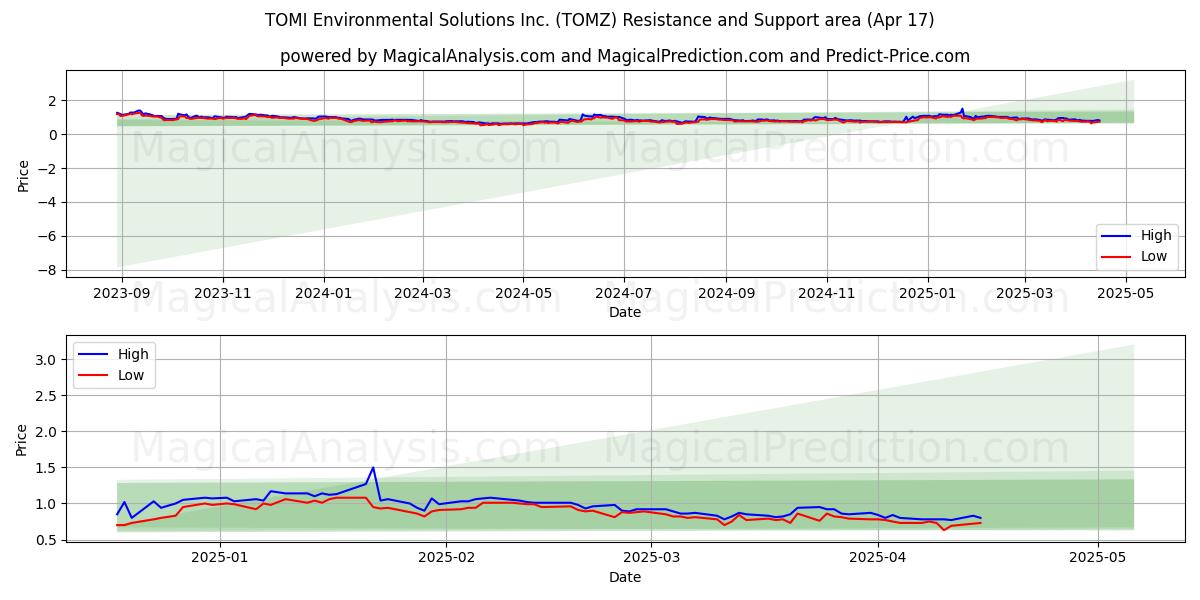
Task: Click the '2024-03' tick label
Action: point(422,294)
